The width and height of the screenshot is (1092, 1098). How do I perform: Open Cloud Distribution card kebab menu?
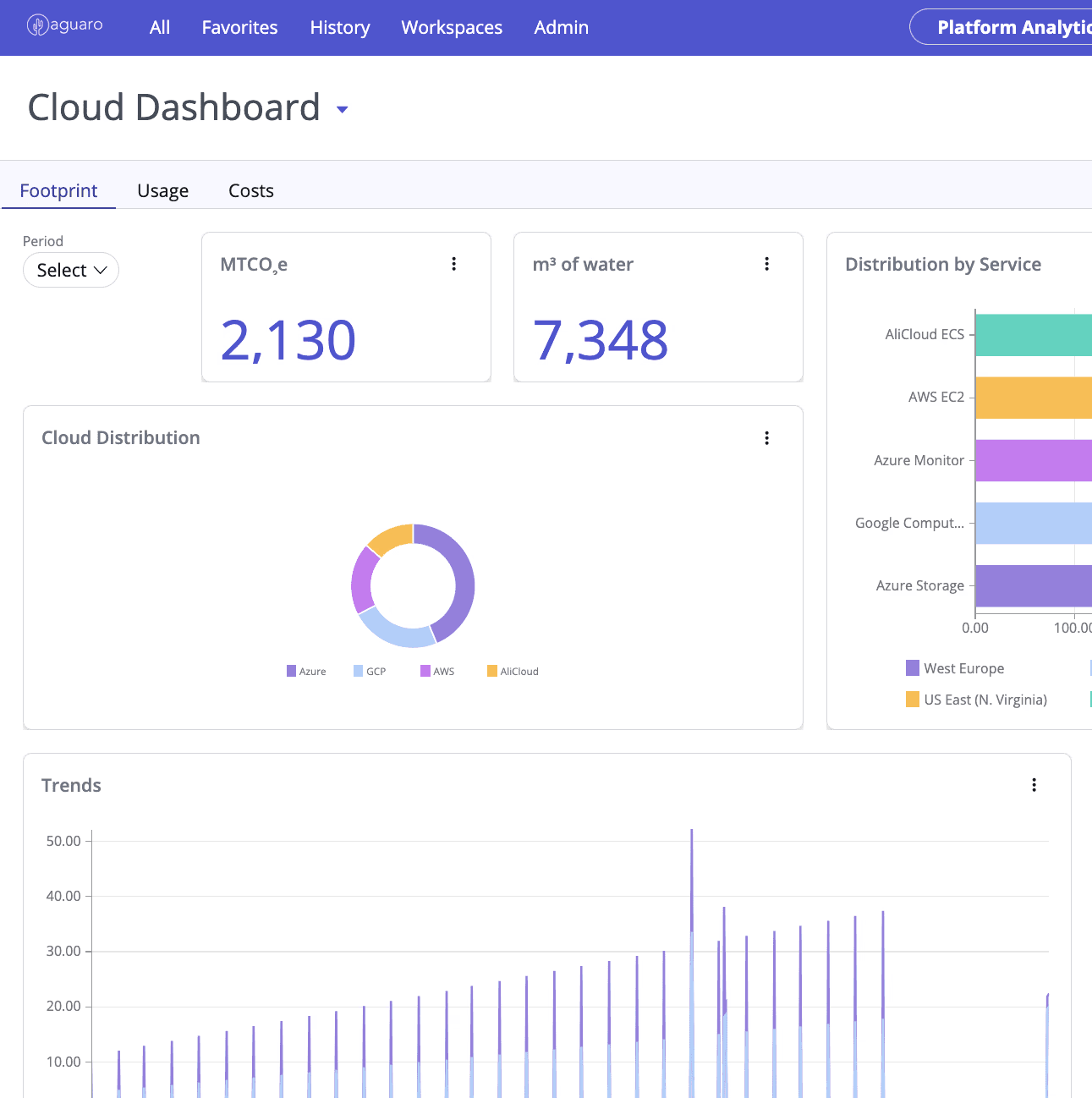[x=767, y=438]
